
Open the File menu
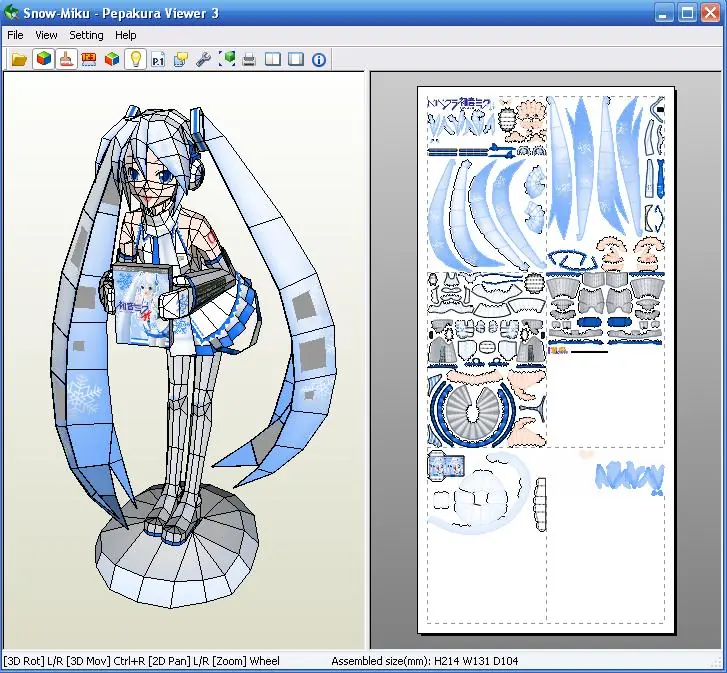coord(15,35)
